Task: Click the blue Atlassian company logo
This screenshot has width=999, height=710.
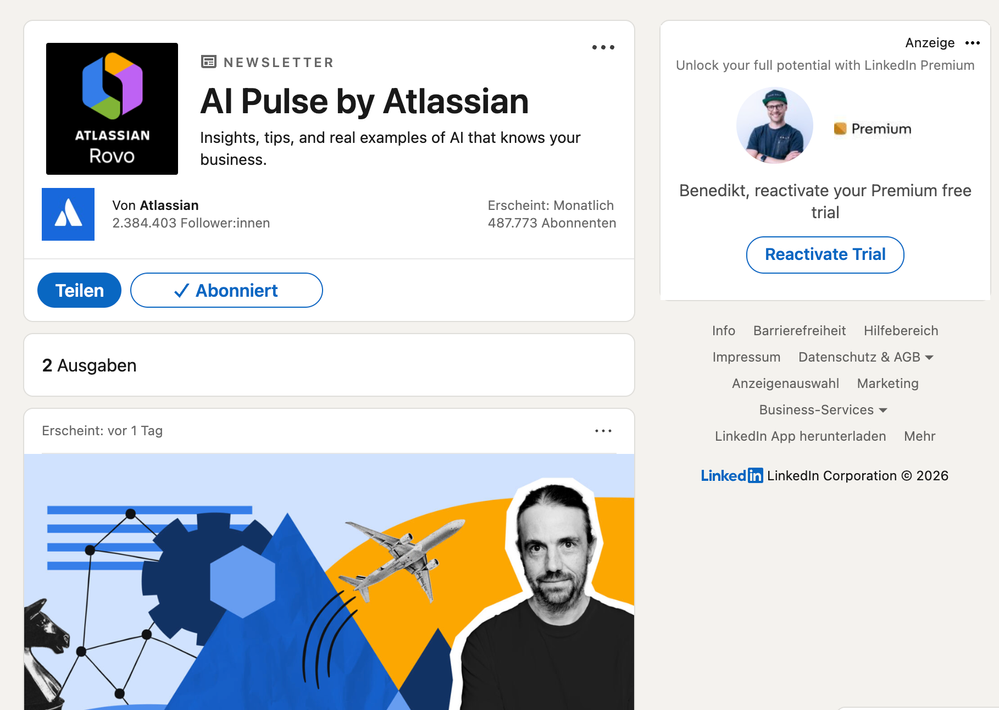Action: tap(68, 214)
